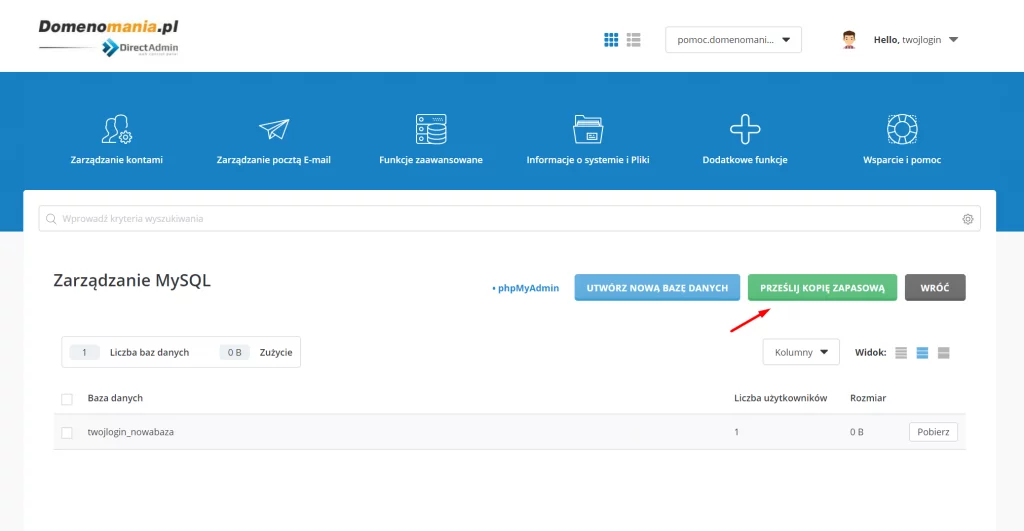Open Funkcje zaawansowane menu label
This screenshot has height=531, width=1024.
click(431, 159)
